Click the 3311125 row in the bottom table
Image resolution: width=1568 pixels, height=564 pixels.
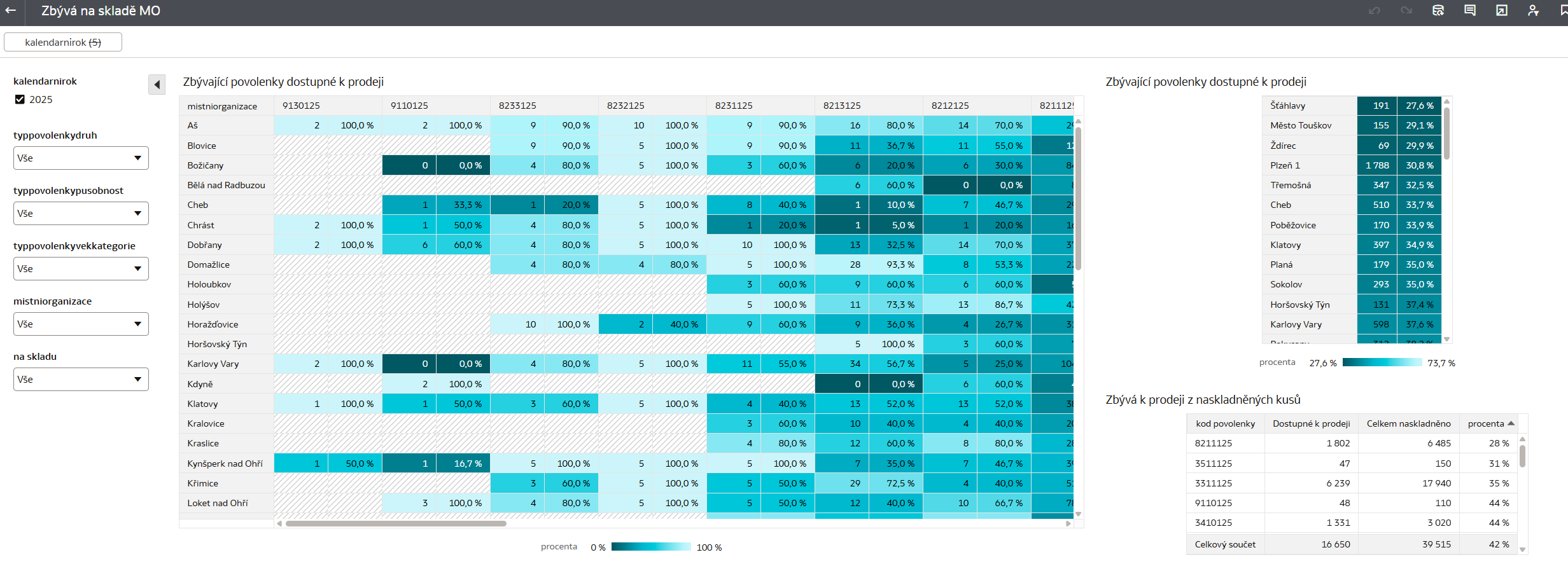coord(1352,483)
